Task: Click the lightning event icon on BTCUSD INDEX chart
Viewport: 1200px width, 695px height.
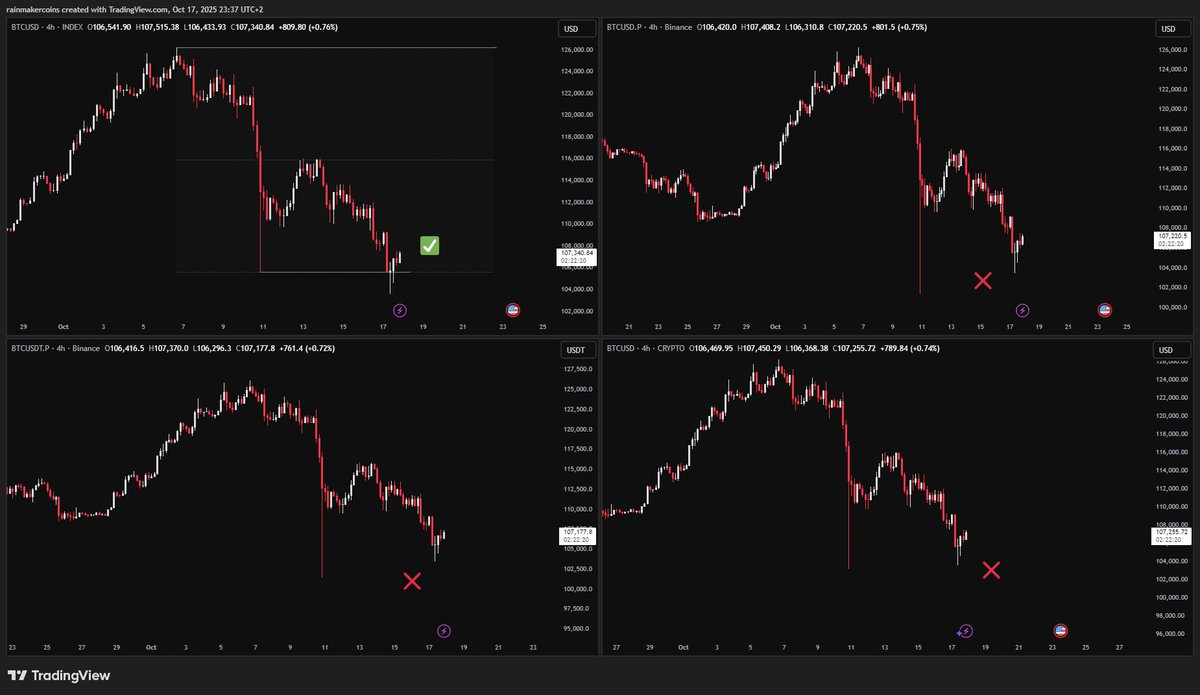Action: [400, 310]
